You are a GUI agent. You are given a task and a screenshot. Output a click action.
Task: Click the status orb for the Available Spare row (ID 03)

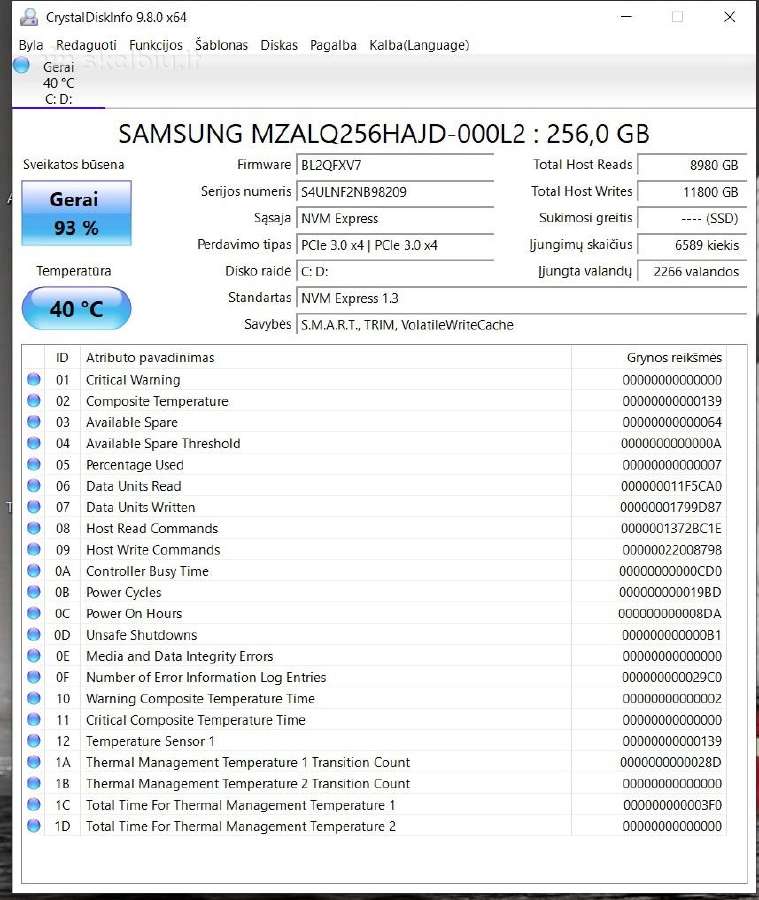pyautogui.click(x=34, y=421)
